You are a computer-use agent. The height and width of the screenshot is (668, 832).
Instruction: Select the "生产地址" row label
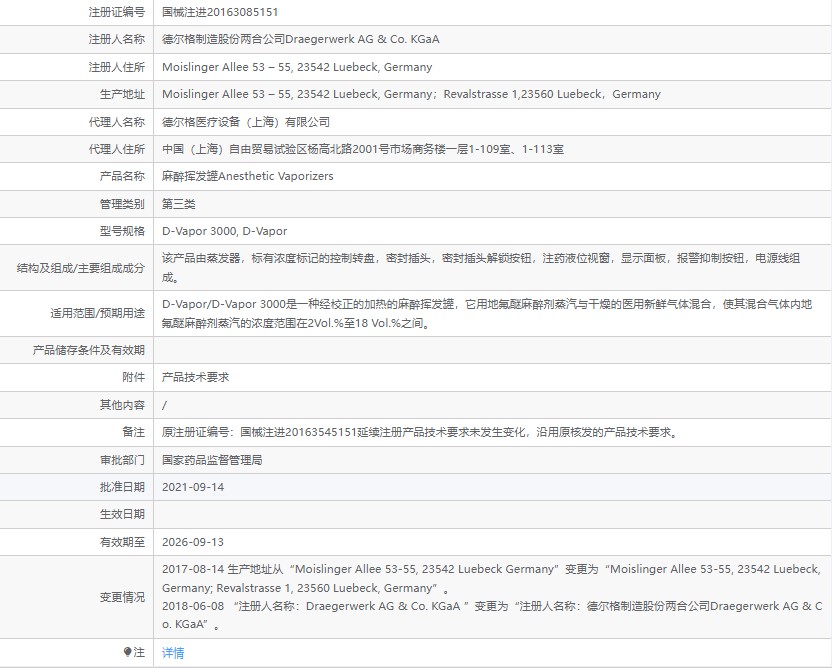click(x=122, y=94)
